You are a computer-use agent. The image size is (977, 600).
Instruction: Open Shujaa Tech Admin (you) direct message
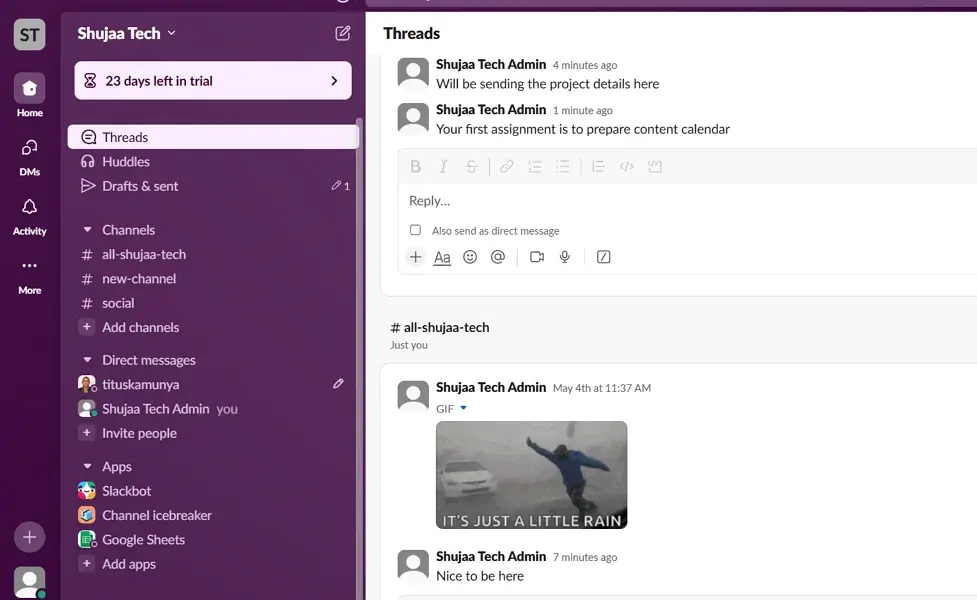click(x=213, y=409)
